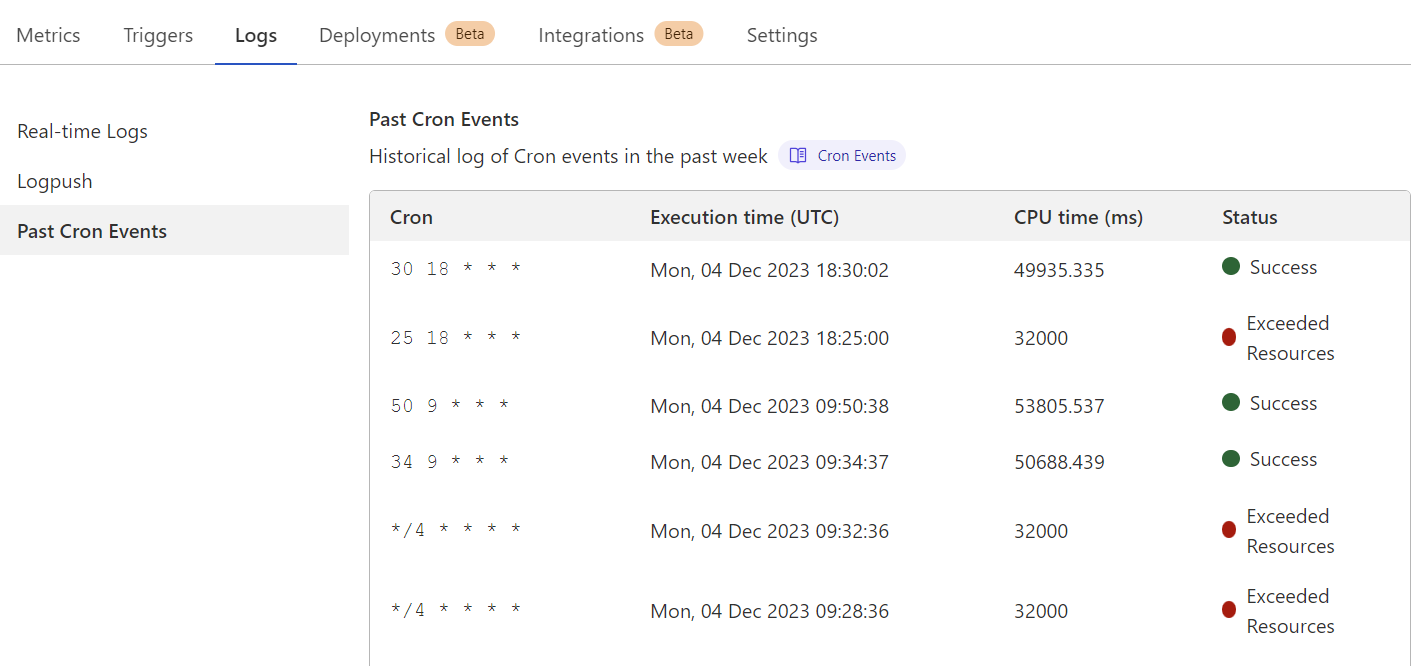Image resolution: width=1417 pixels, height=666 pixels.
Task: Click the Status column header
Action: [1249, 217]
